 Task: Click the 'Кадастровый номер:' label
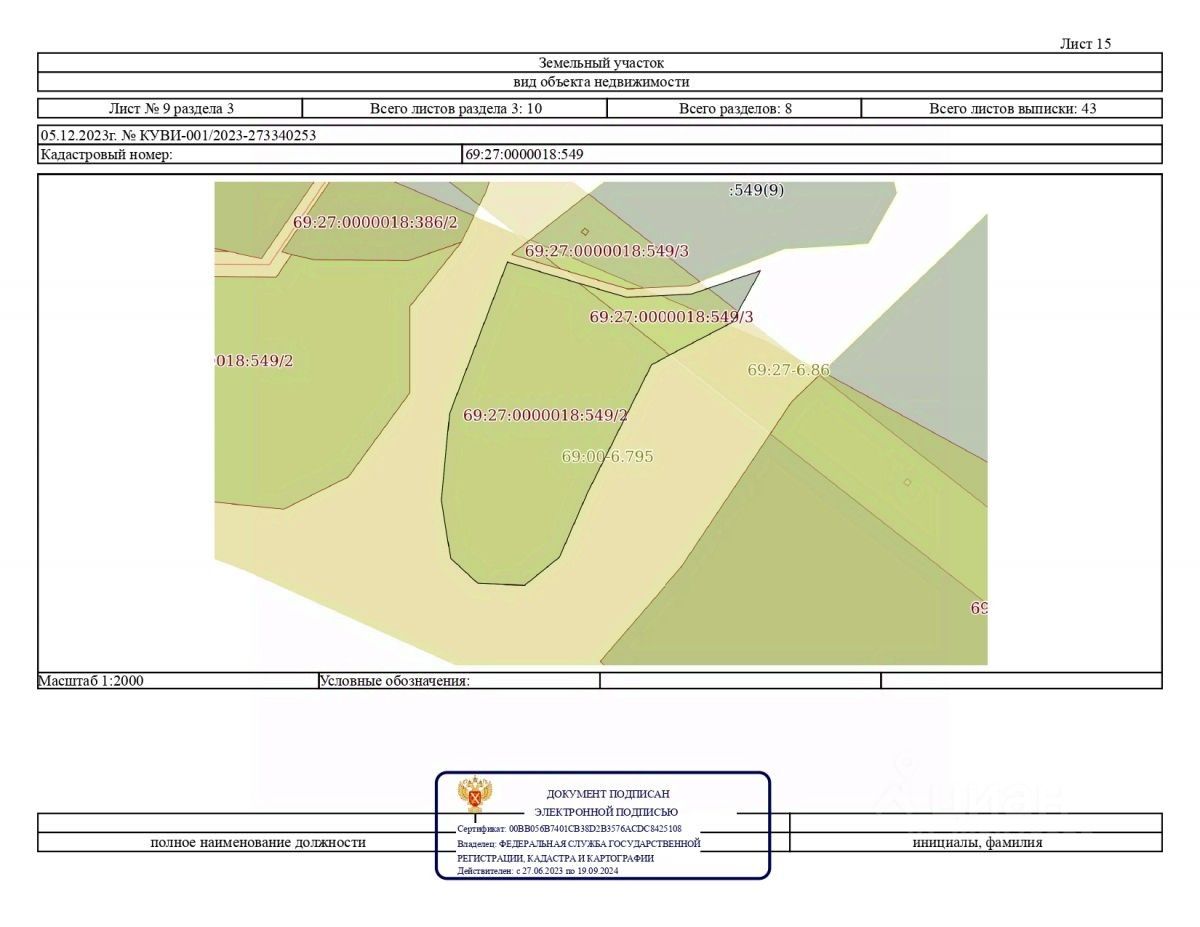[x=107, y=155]
